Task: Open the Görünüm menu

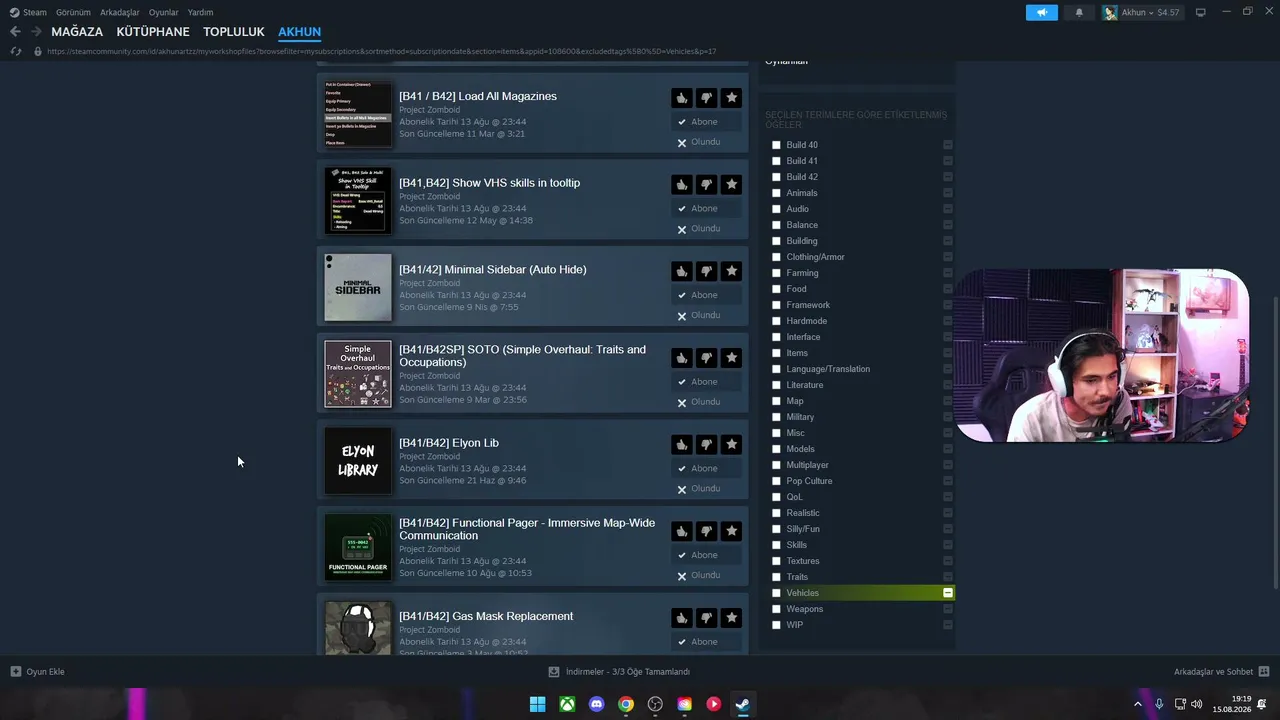Action: [x=73, y=12]
